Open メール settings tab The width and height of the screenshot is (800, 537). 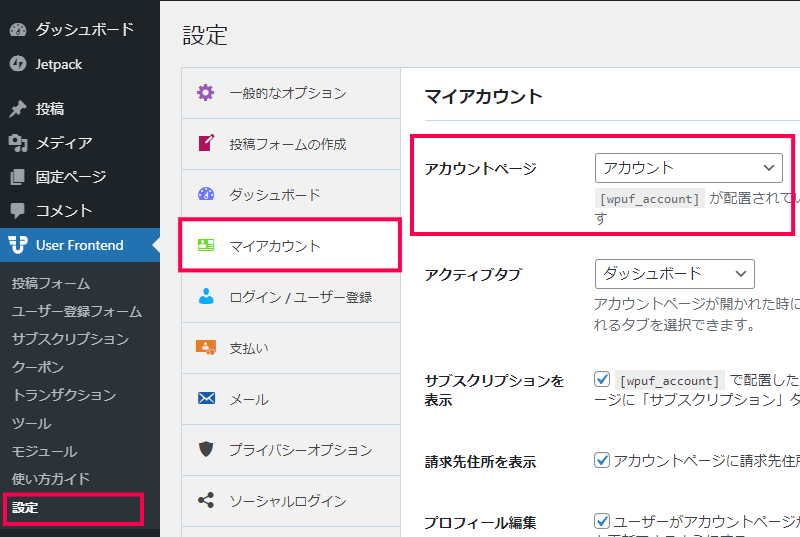tap(291, 399)
